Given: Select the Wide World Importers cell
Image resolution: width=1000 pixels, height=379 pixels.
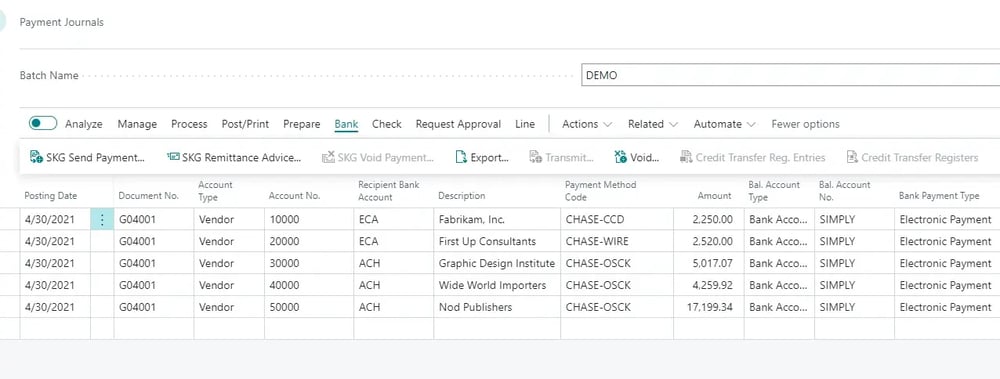Looking at the screenshot, I should tap(497, 285).
